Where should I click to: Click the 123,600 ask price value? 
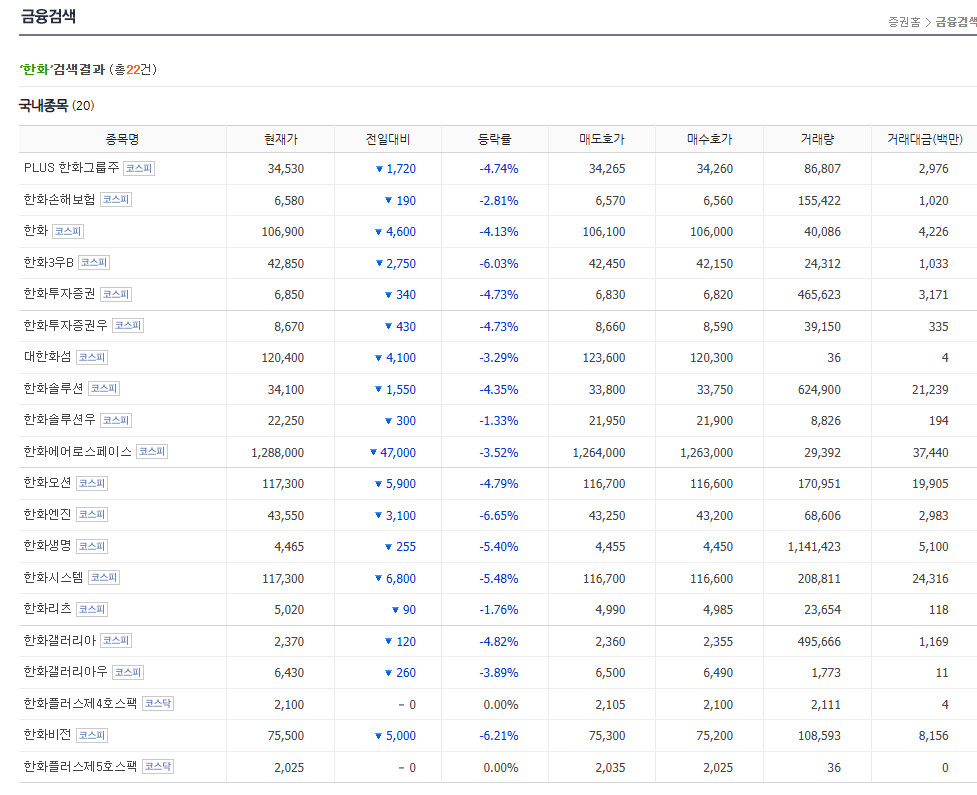click(604, 358)
